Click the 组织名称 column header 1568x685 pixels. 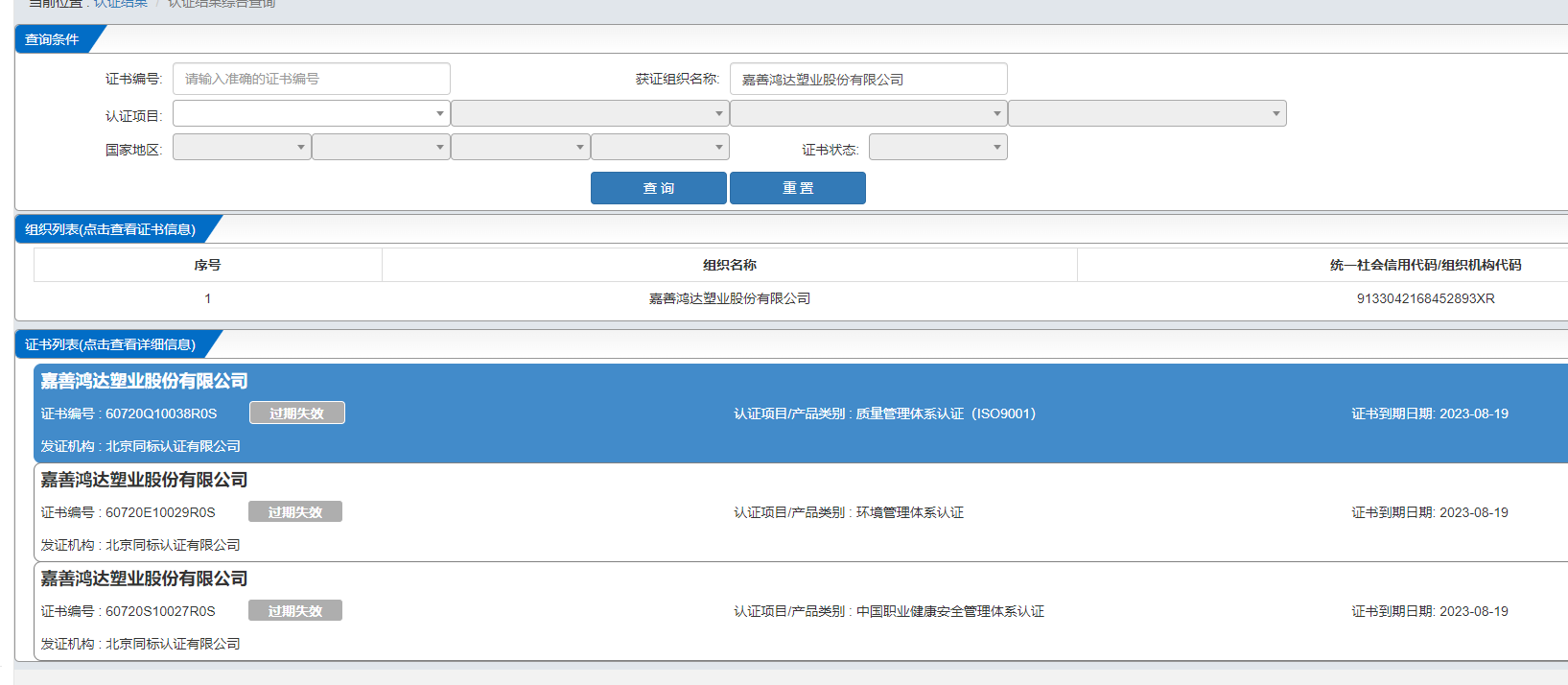click(730, 265)
